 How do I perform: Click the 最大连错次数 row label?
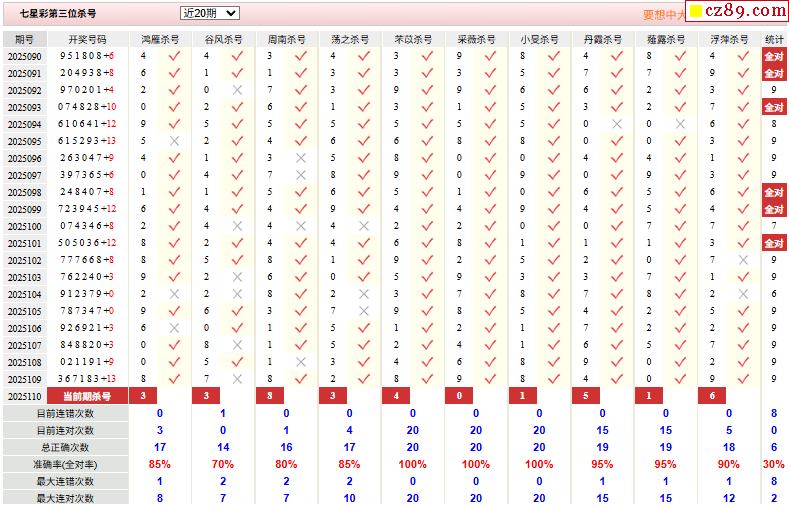(65, 481)
